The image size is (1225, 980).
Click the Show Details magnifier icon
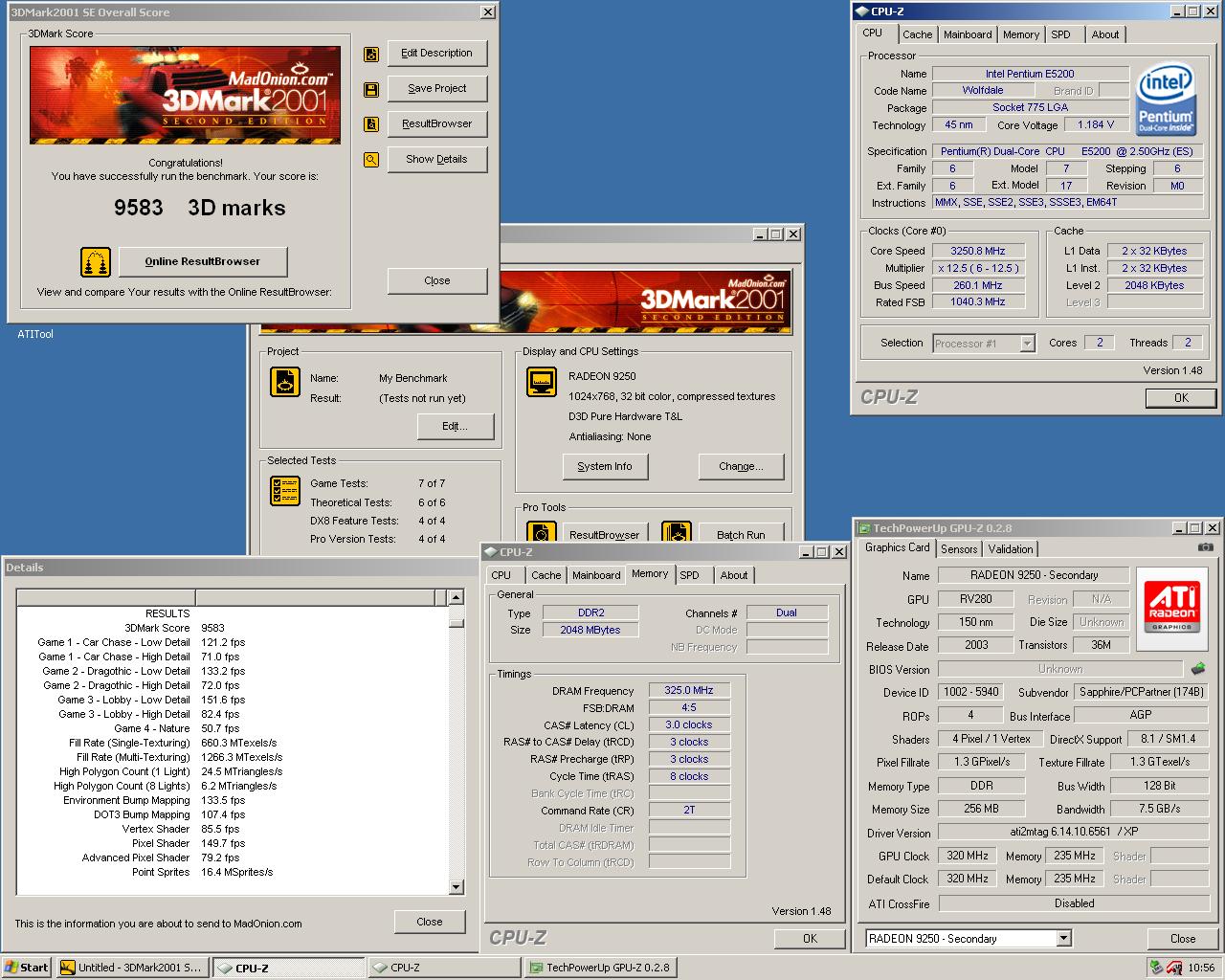tap(371, 160)
